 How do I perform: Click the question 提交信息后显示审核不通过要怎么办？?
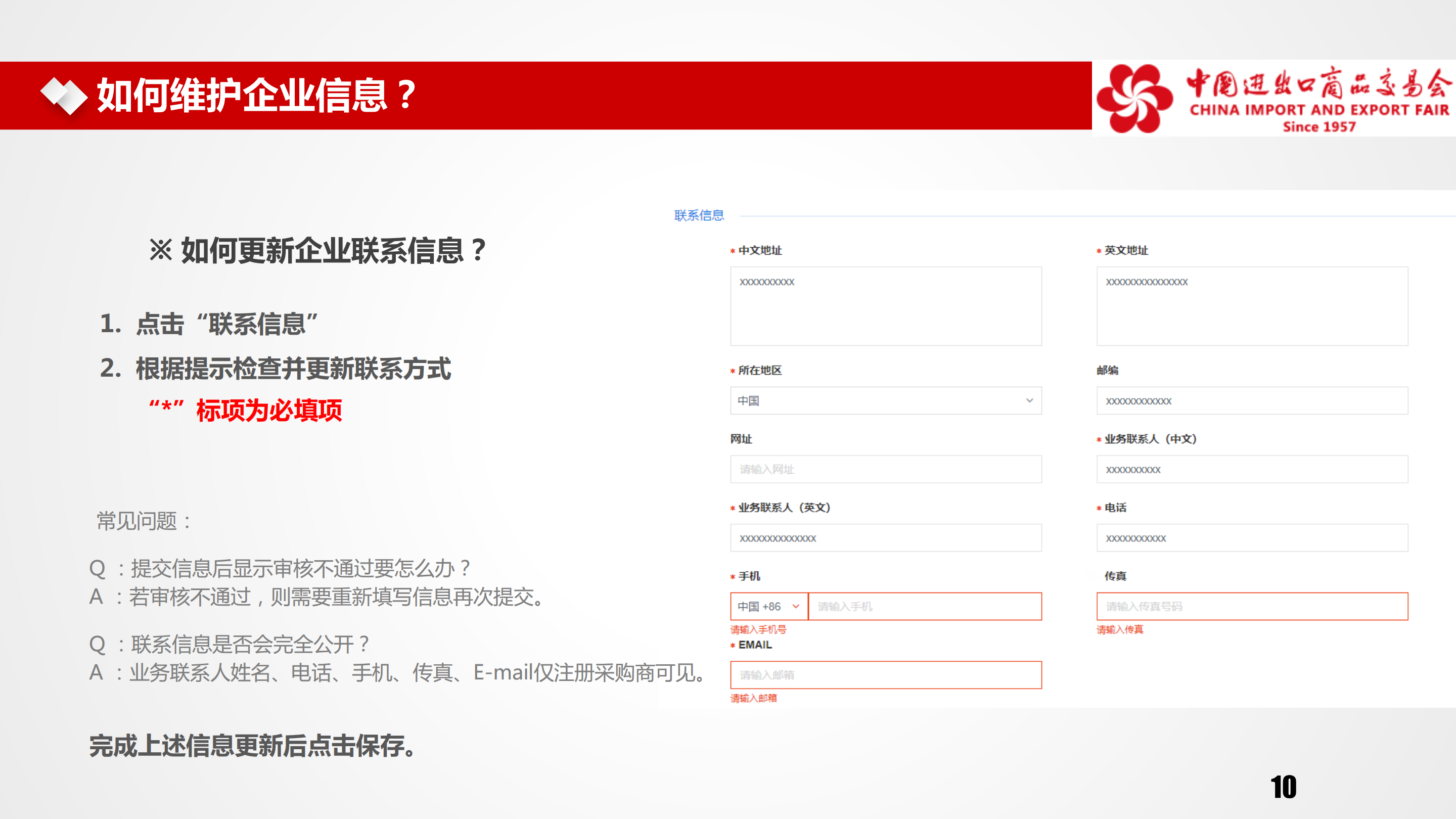point(301,568)
